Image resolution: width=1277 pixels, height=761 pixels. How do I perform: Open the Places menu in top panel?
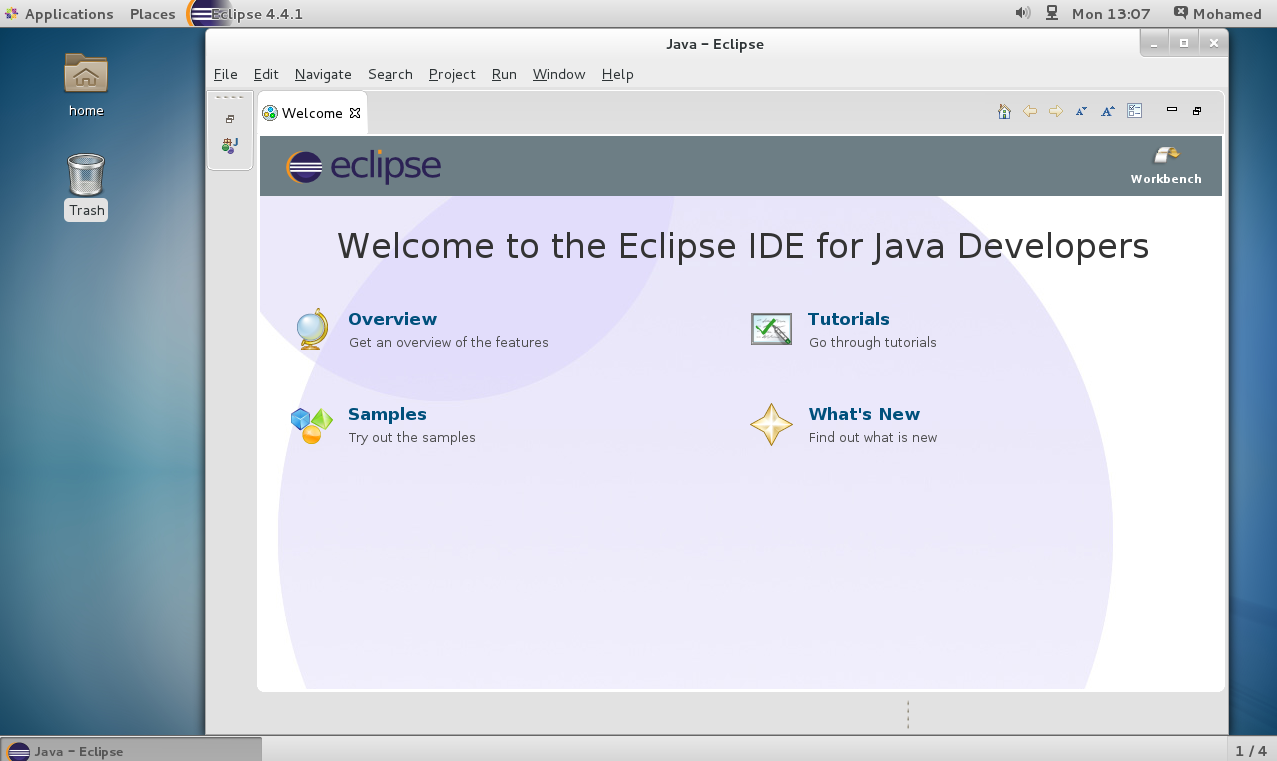[153, 14]
